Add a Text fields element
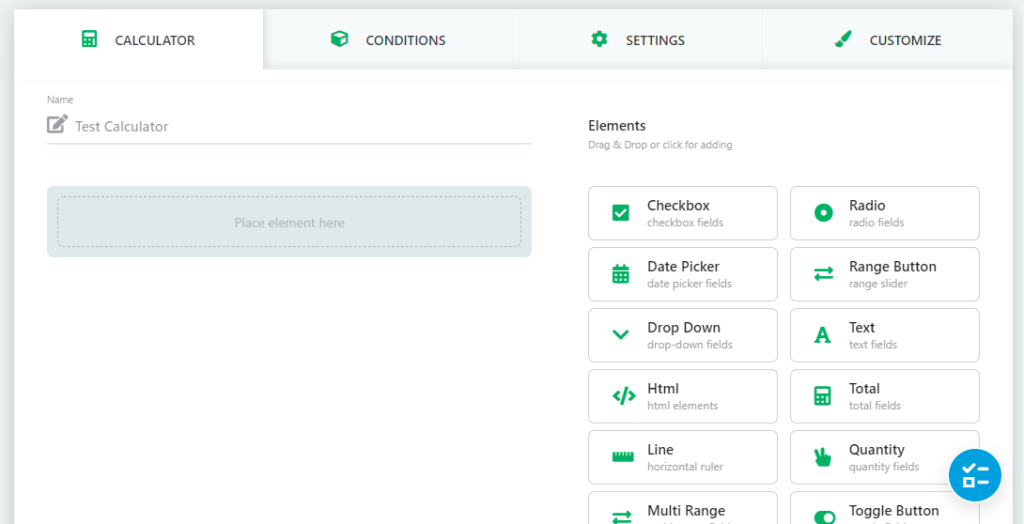The height and width of the screenshot is (524, 1024). (x=885, y=335)
